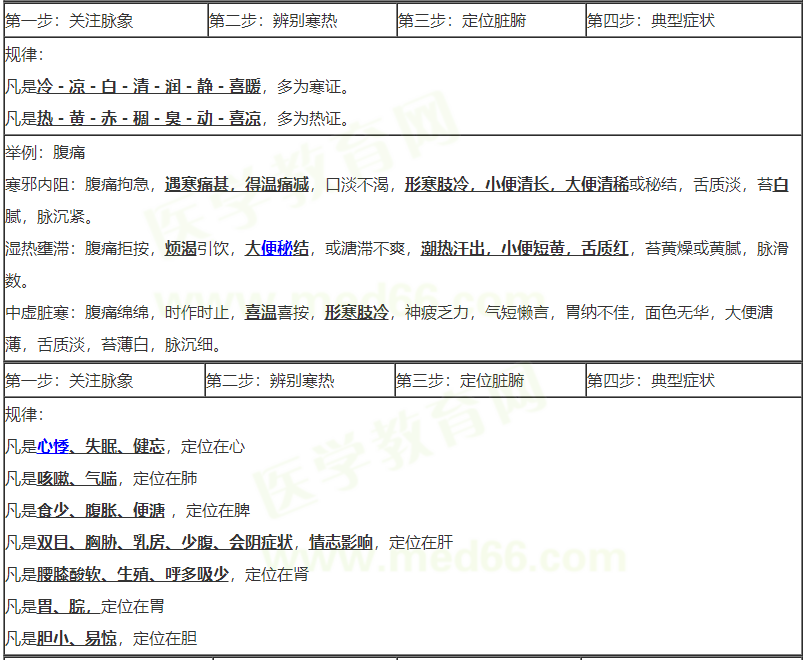Image resolution: width=806 pixels, height=660 pixels.
Task: Click the bold "情志影响" text
Action: 340,542
